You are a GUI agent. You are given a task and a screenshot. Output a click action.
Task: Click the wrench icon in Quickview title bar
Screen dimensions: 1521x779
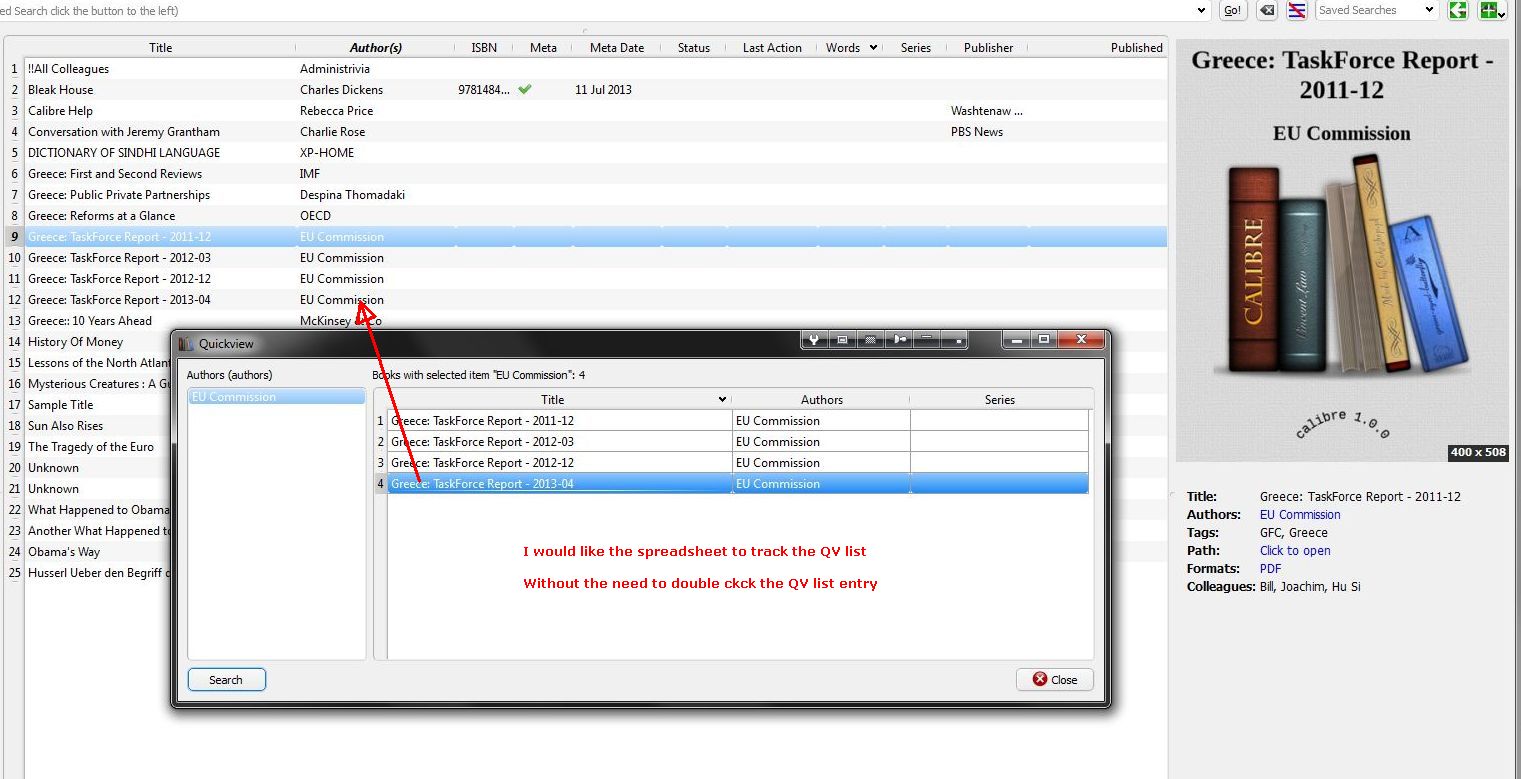point(814,340)
